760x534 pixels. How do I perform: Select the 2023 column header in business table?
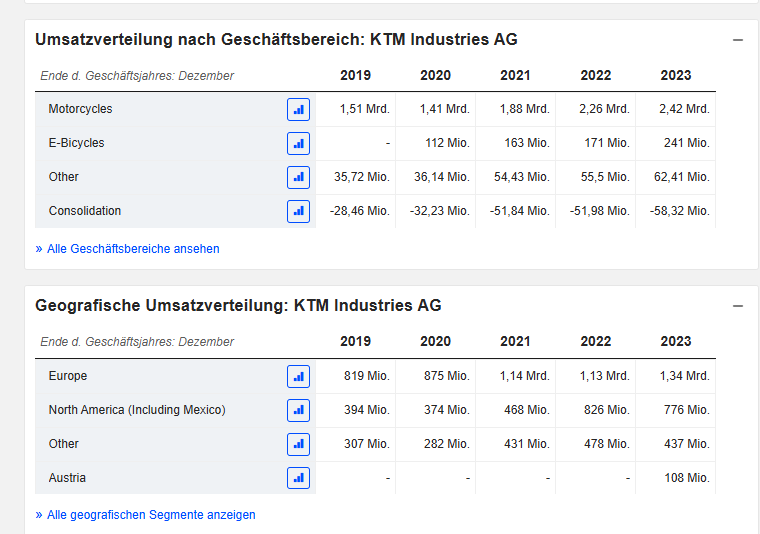pos(676,75)
